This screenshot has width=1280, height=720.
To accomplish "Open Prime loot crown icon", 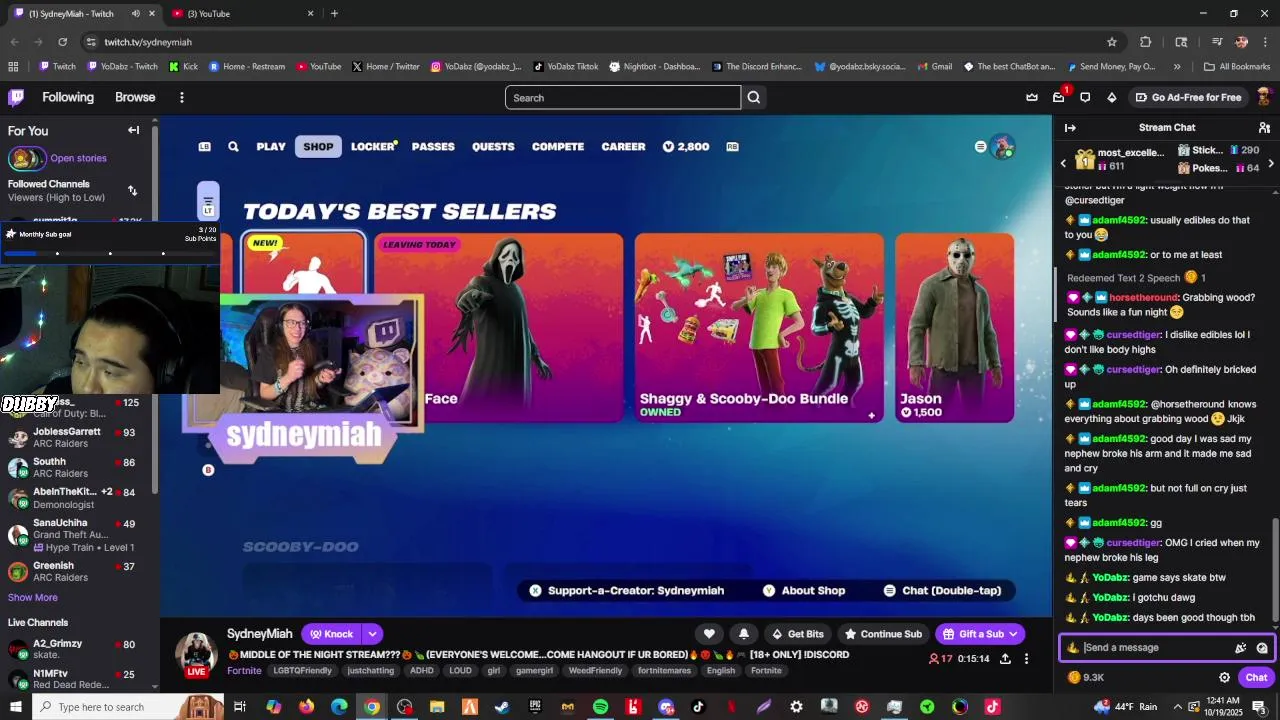I will tap(1032, 97).
